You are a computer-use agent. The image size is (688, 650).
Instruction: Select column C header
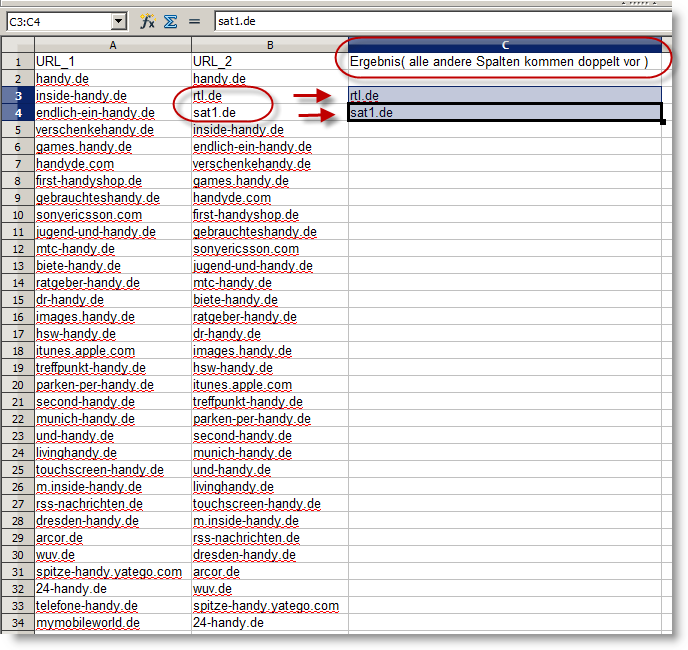tap(505, 45)
